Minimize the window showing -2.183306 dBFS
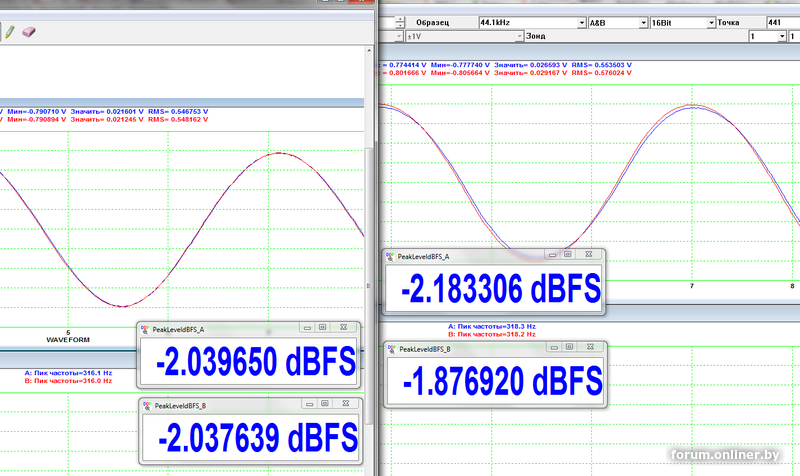Image resolution: width=800 pixels, height=476 pixels. pyautogui.click(x=550, y=256)
